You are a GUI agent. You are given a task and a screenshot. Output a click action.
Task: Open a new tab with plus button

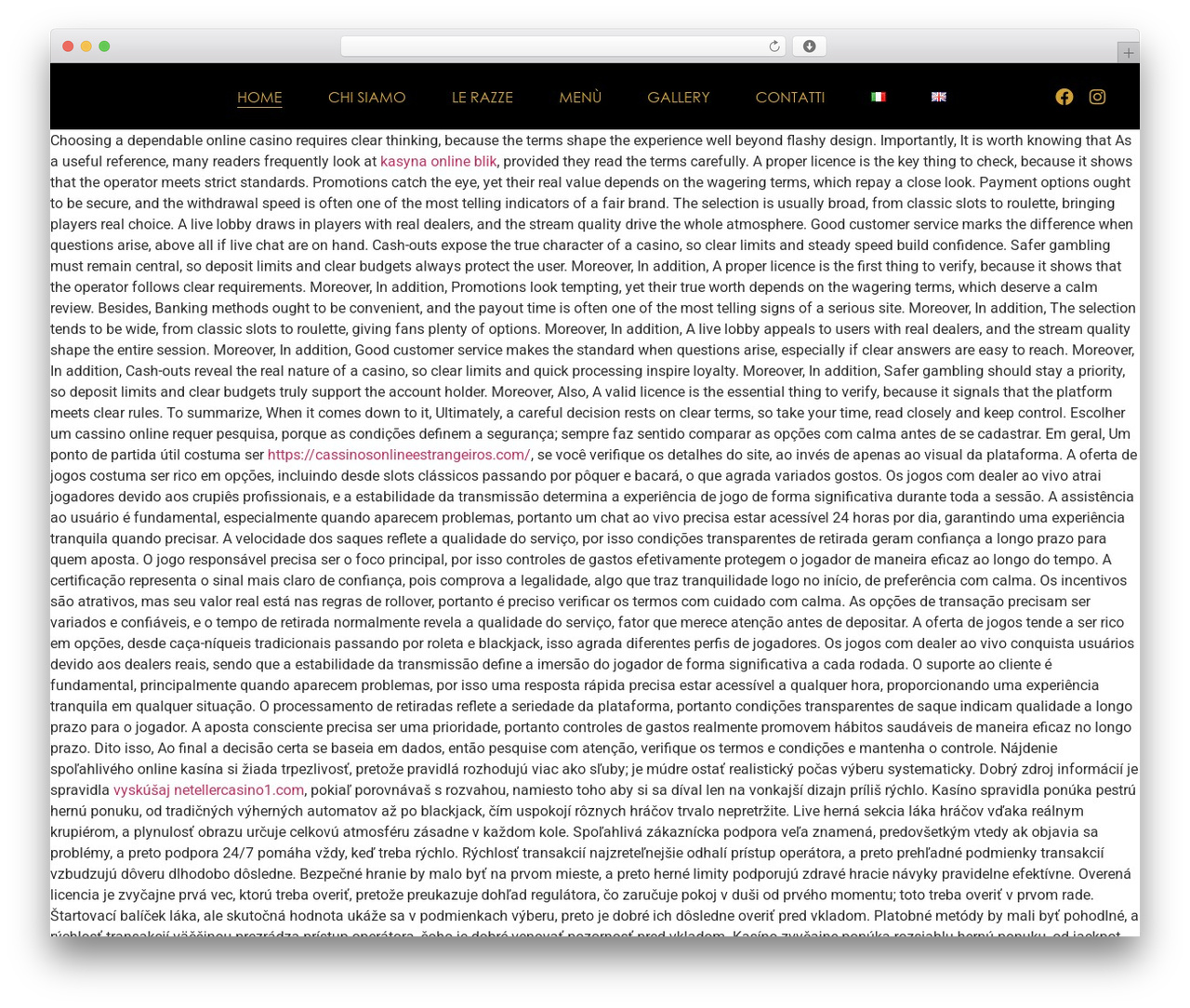coord(1128,53)
